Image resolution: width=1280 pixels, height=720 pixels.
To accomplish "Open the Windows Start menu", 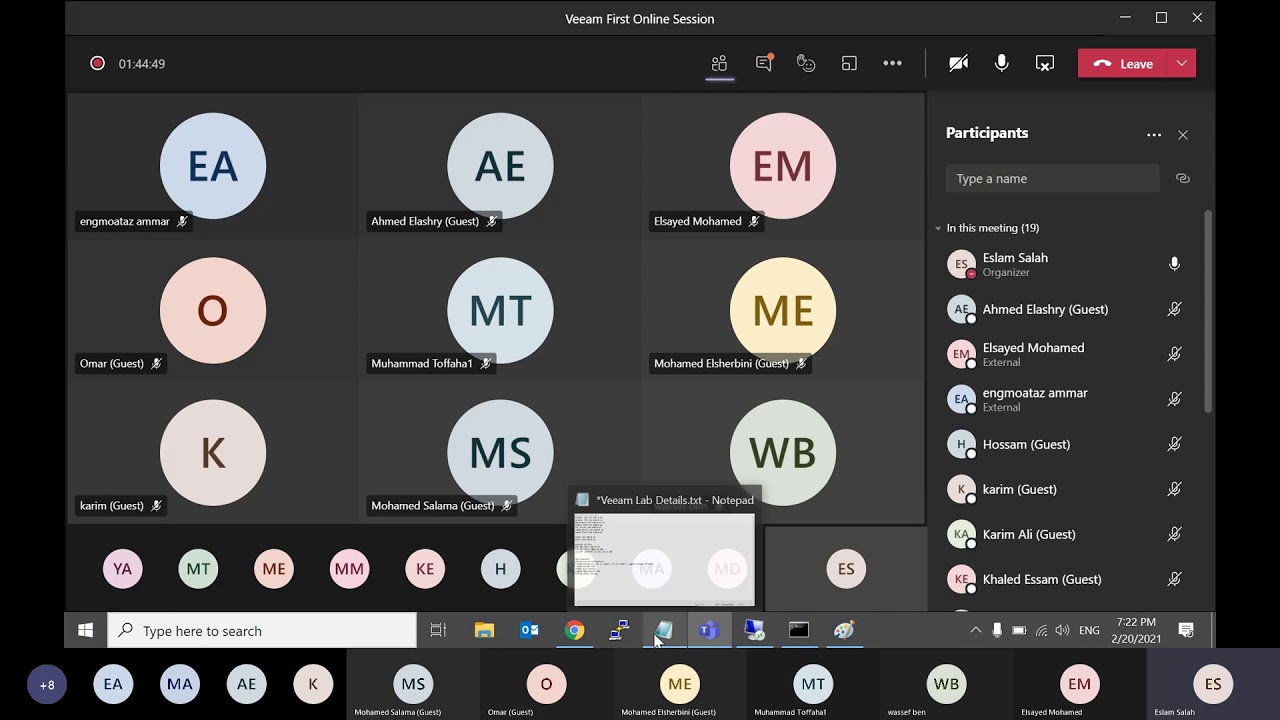I will point(86,630).
